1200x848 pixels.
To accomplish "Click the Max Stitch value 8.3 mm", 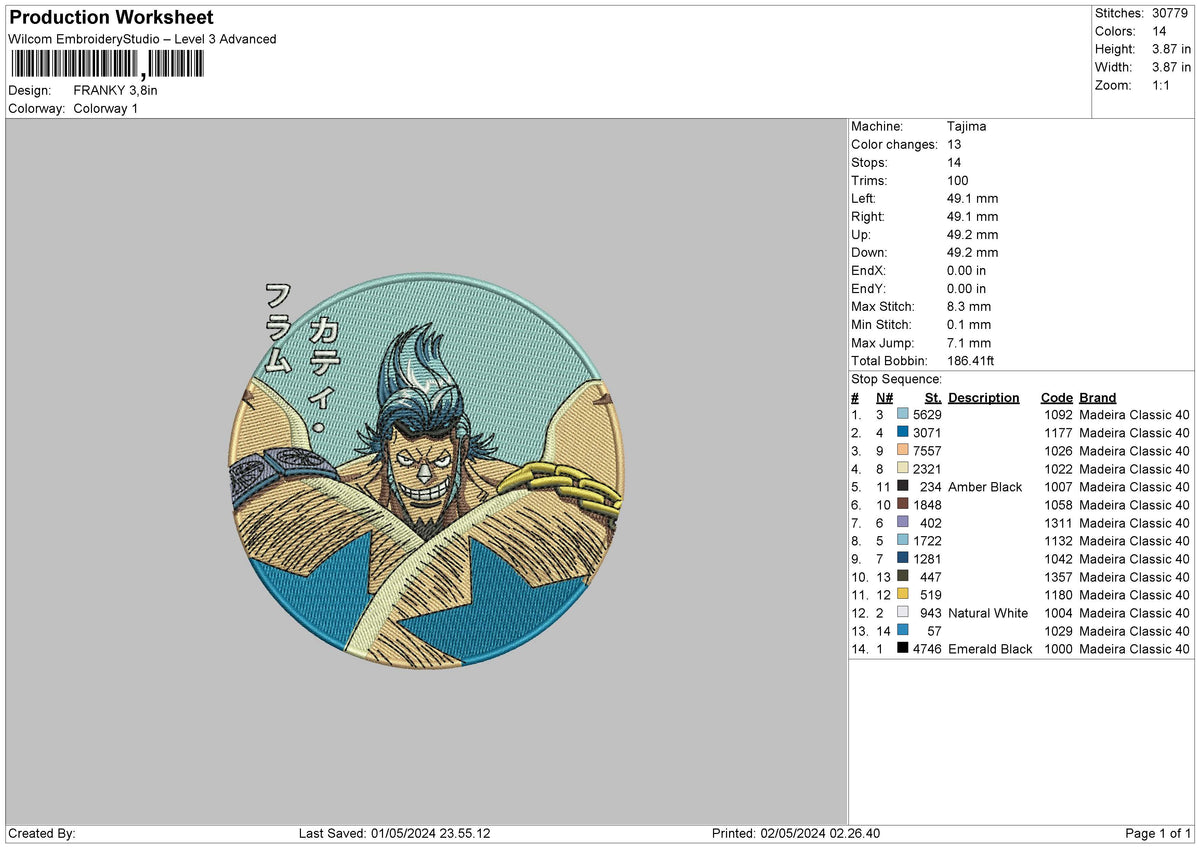I will pyautogui.click(x=969, y=306).
